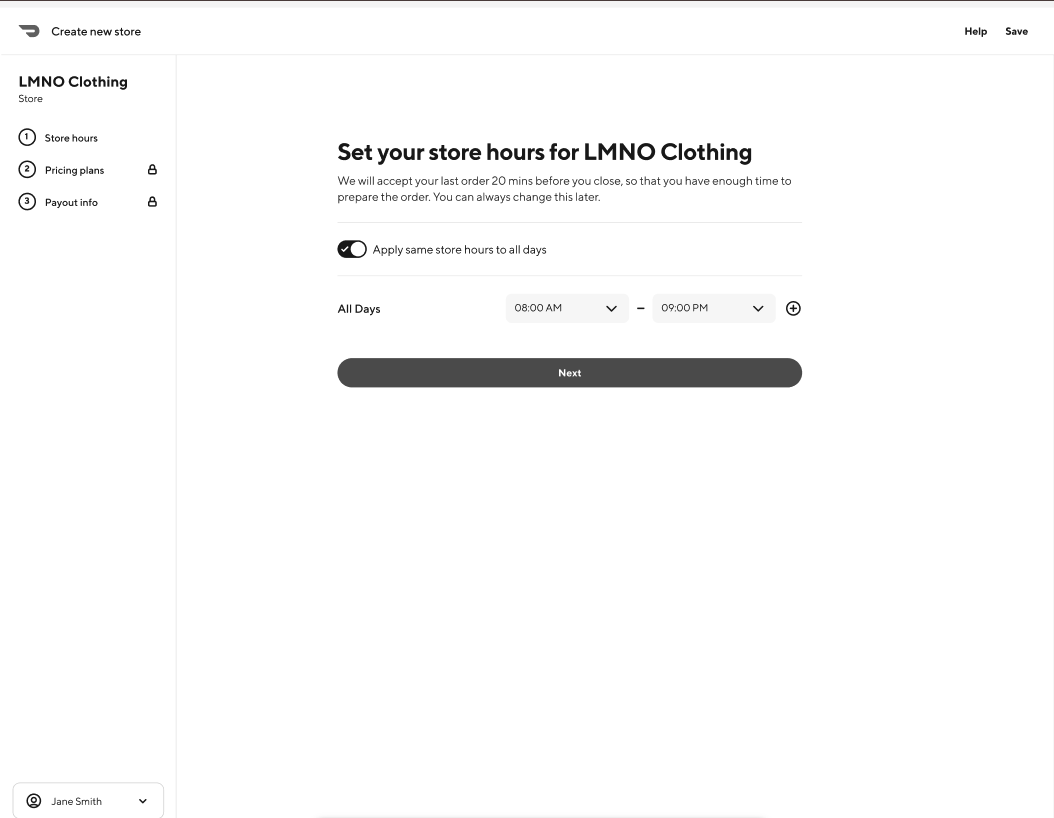Click the LMNO Clothing store name
Image resolution: width=1054 pixels, height=818 pixels.
73,82
